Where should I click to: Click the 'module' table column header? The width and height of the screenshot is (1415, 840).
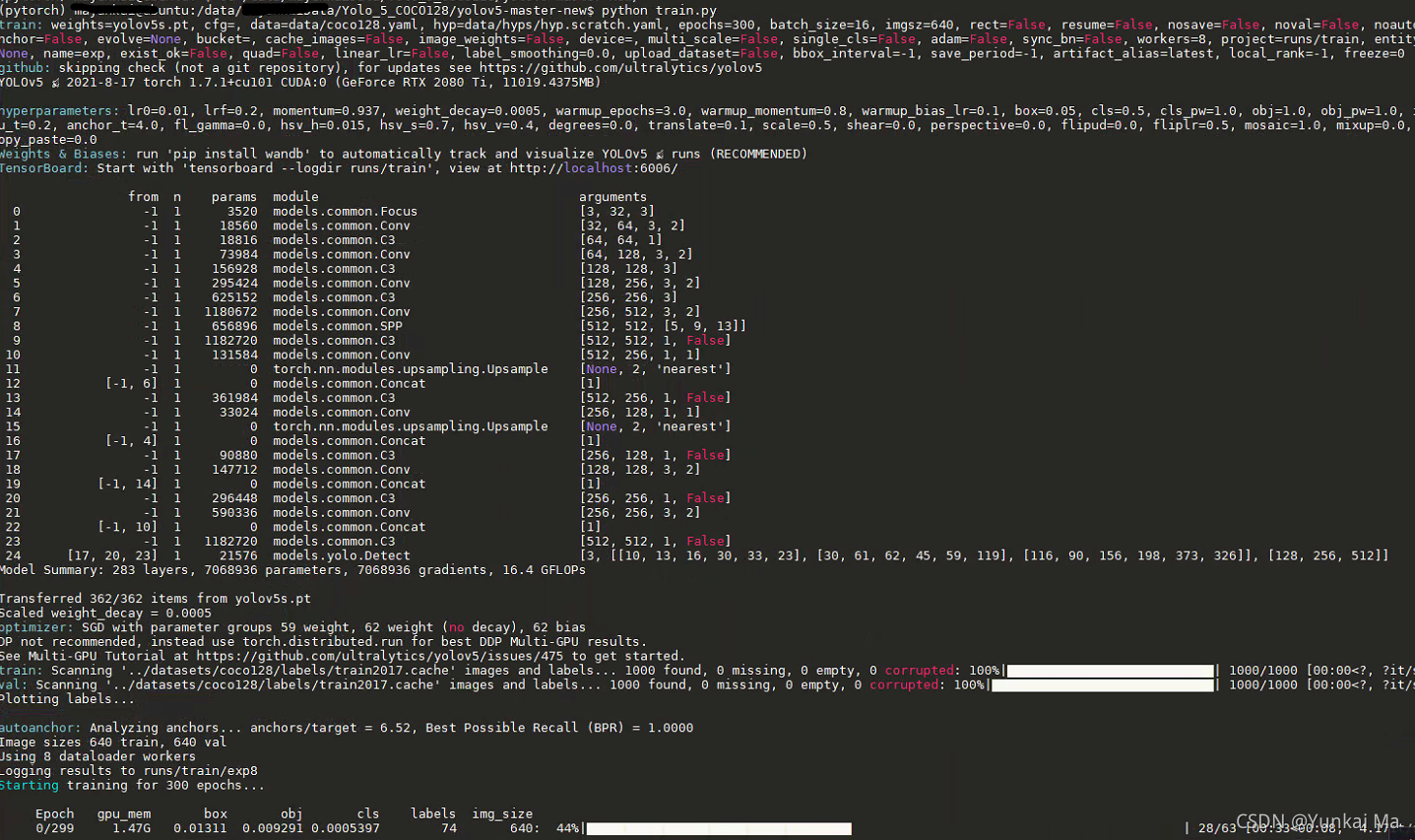(295, 197)
